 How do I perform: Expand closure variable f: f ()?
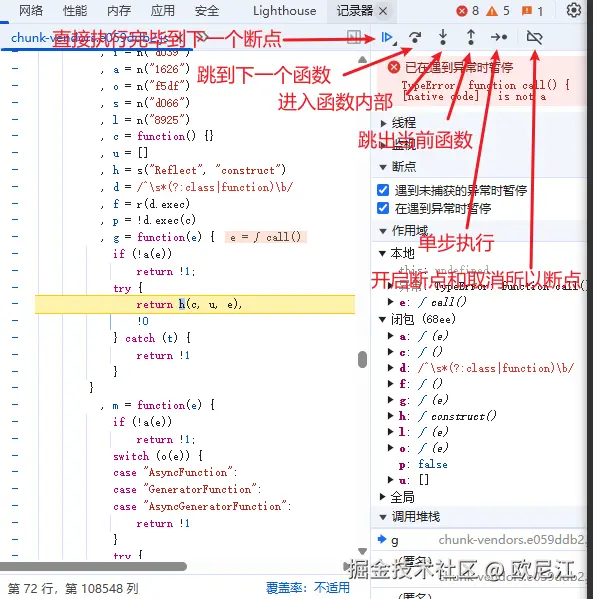pyautogui.click(x=390, y=384)
